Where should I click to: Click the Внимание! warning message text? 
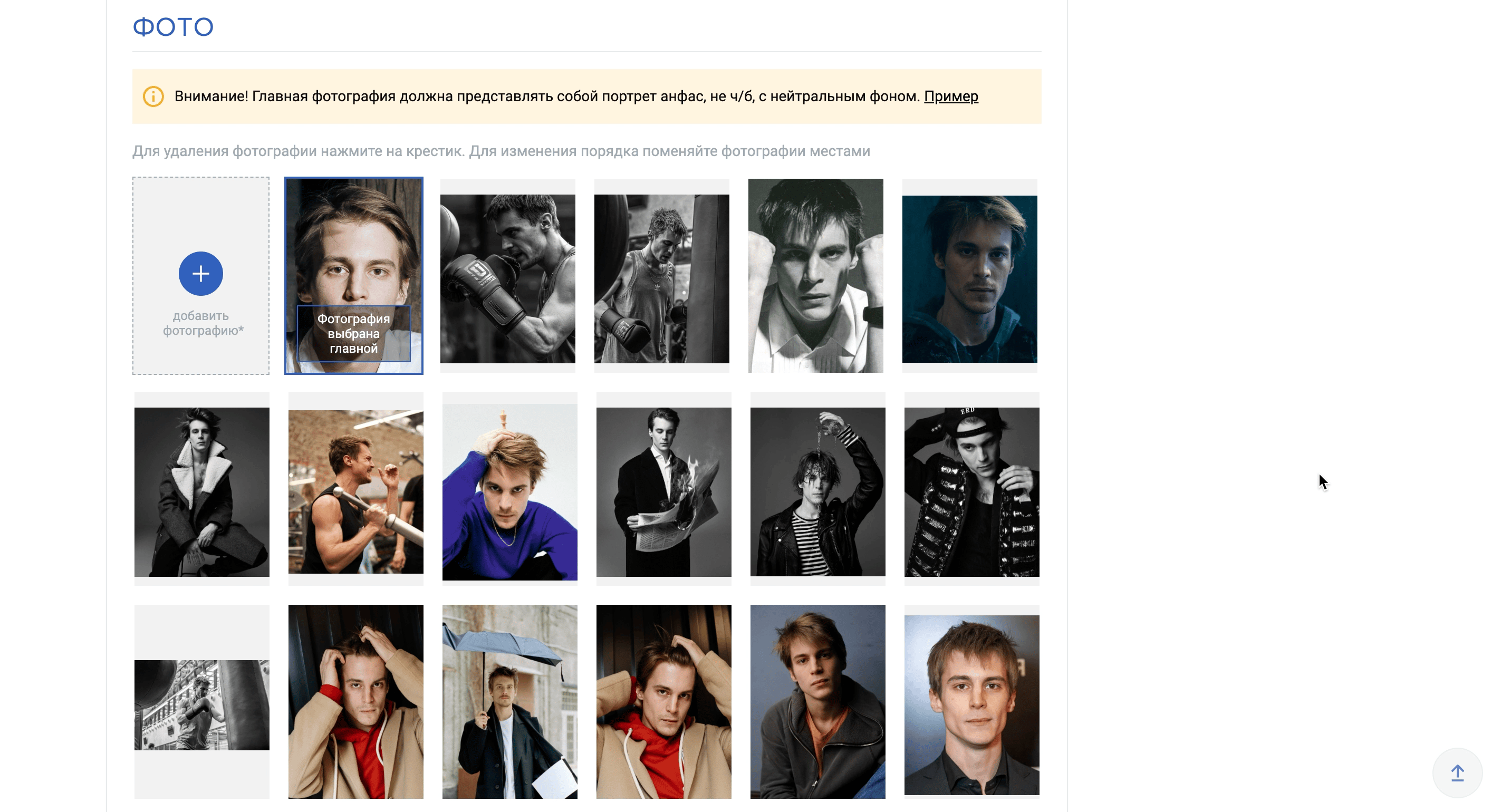point(549,96)
